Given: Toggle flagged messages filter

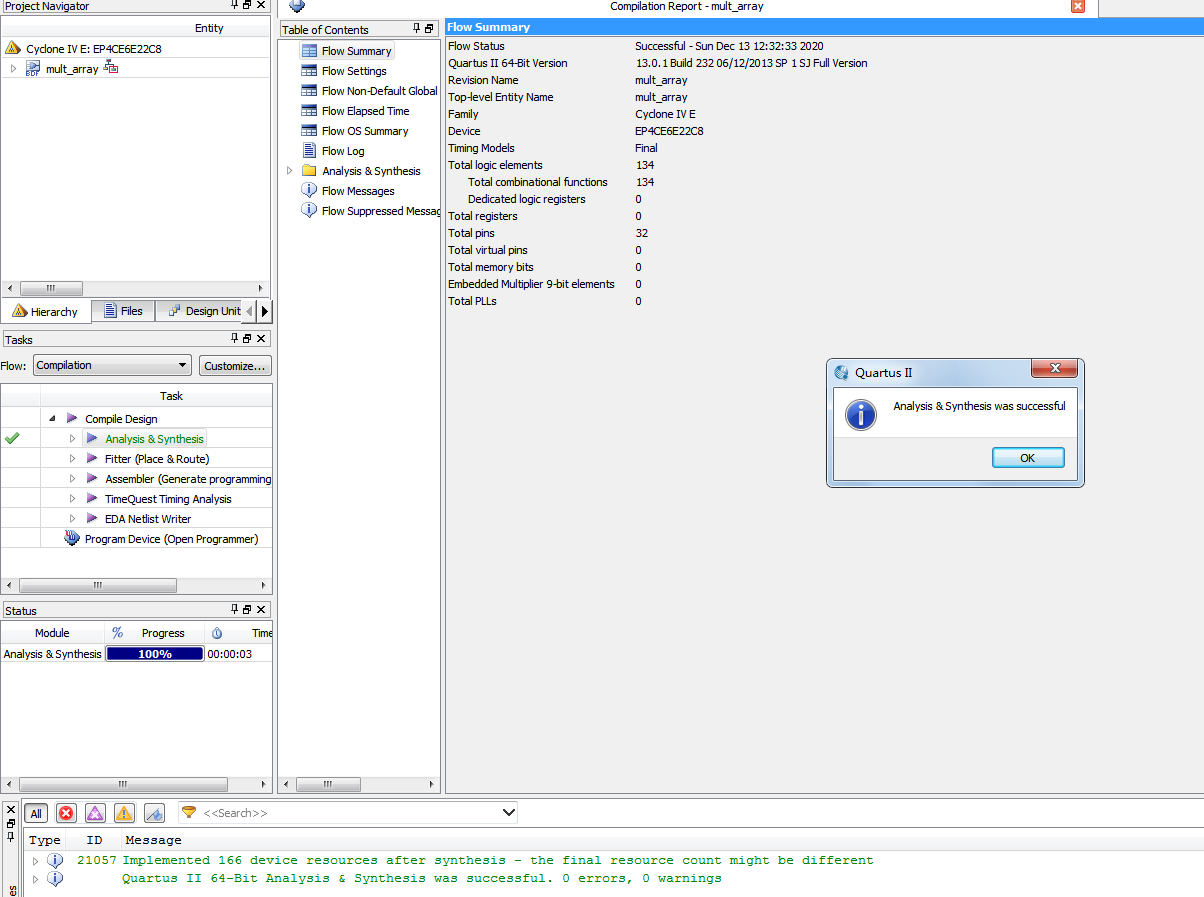Looking at the screenshot, I should pos(154,813).
